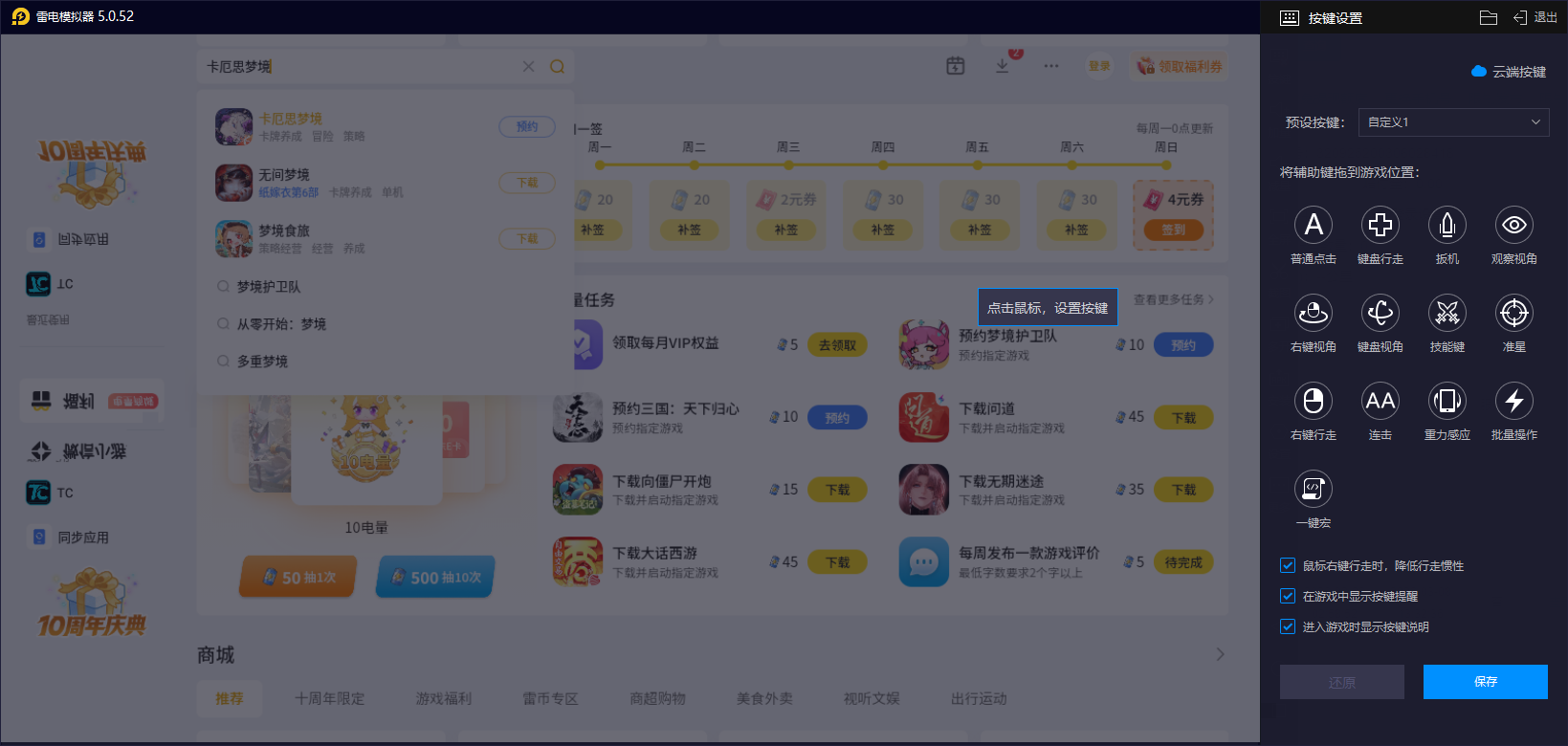The image size is (1568, 746).
Task: Click 下载 for 下载无期迷途 task
Action: click(1183, 490)
